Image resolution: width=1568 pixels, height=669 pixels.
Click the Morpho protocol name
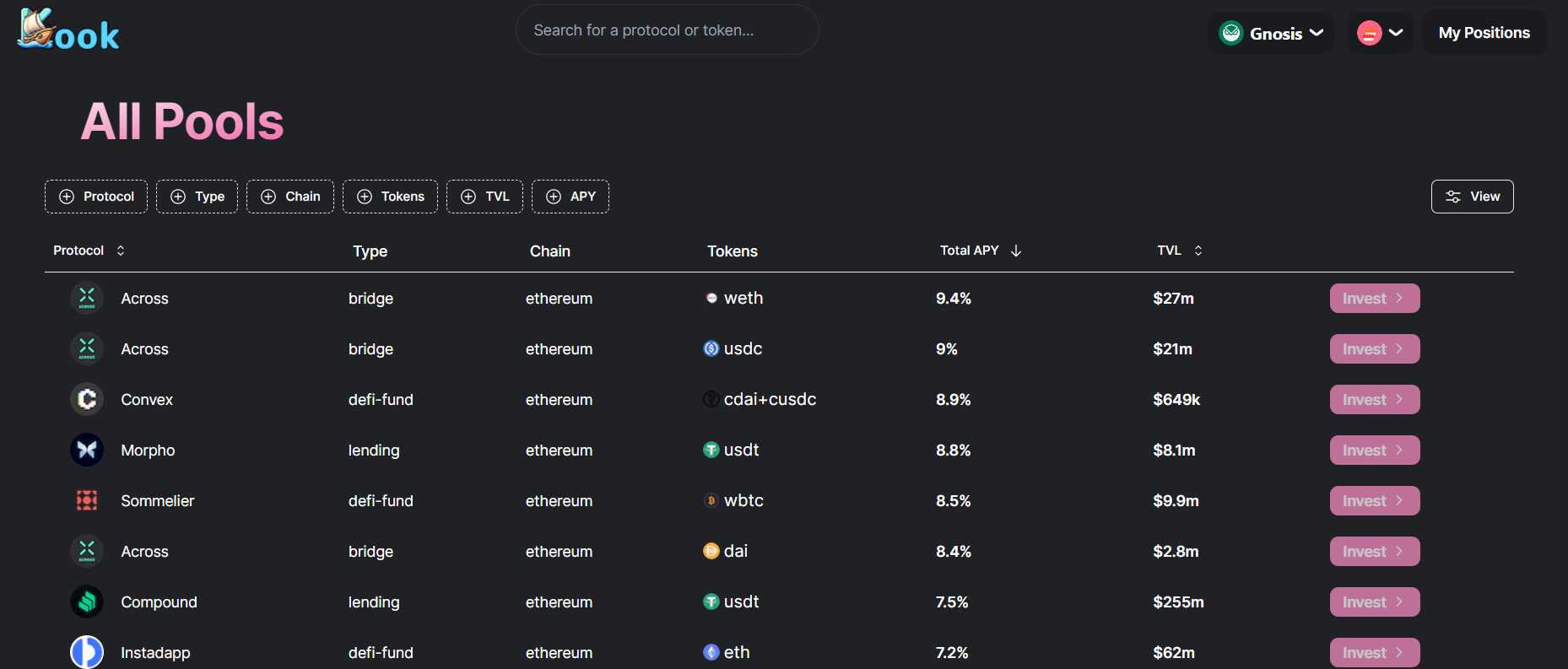(x=148, y=450)
